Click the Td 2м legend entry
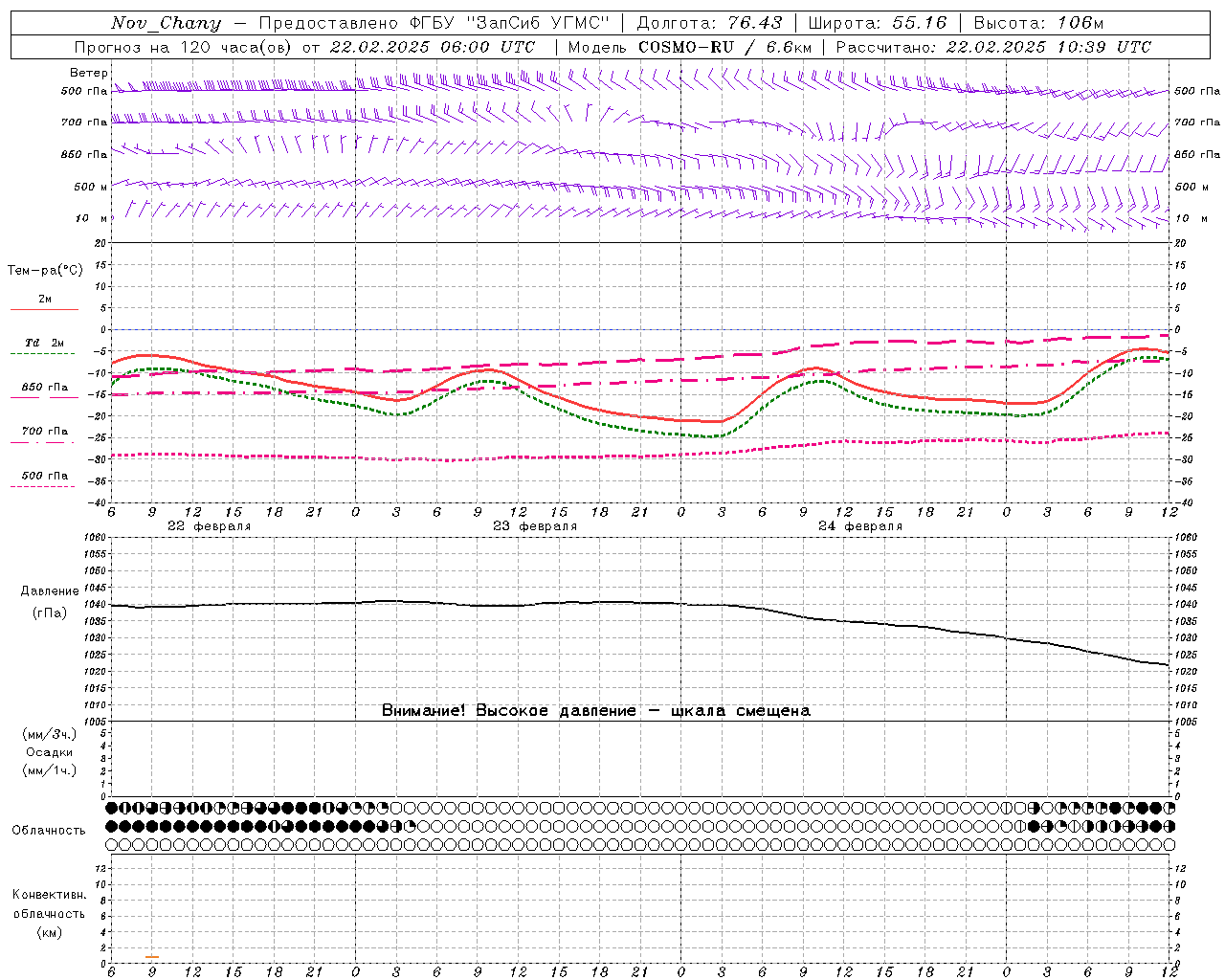This screenshot has width=1225, height=980. click(x=45, y=343)
